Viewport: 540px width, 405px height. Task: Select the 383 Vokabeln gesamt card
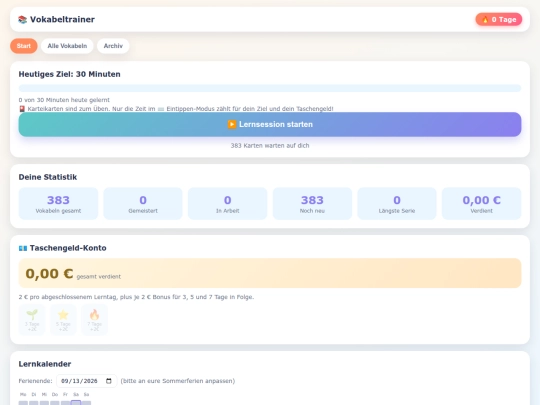(x=58, y=204)
